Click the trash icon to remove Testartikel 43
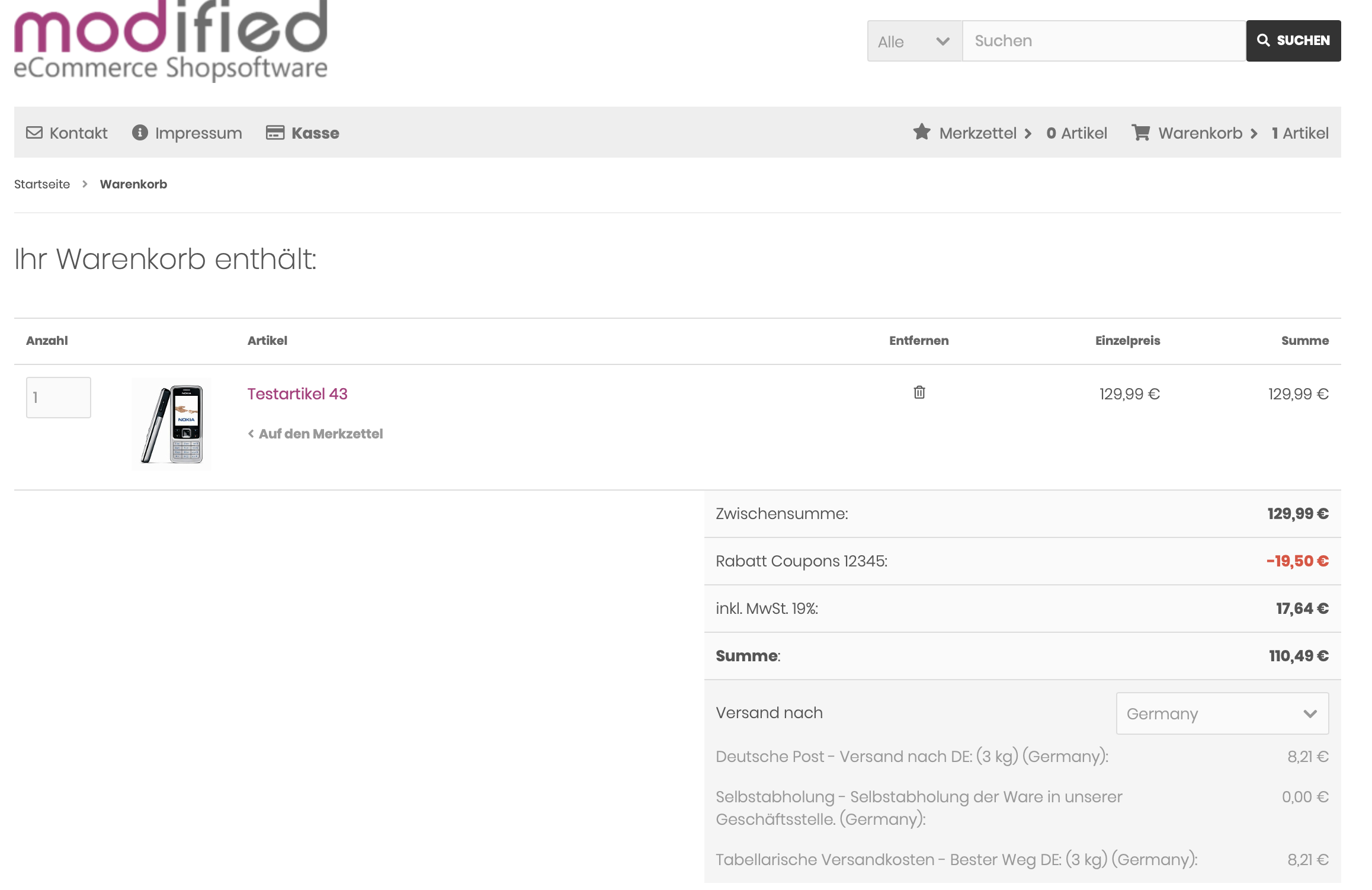 coord(919,392)
